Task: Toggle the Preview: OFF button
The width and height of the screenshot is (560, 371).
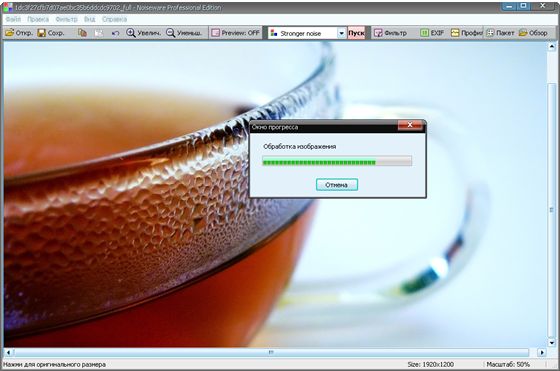Action: click(236, 33)
